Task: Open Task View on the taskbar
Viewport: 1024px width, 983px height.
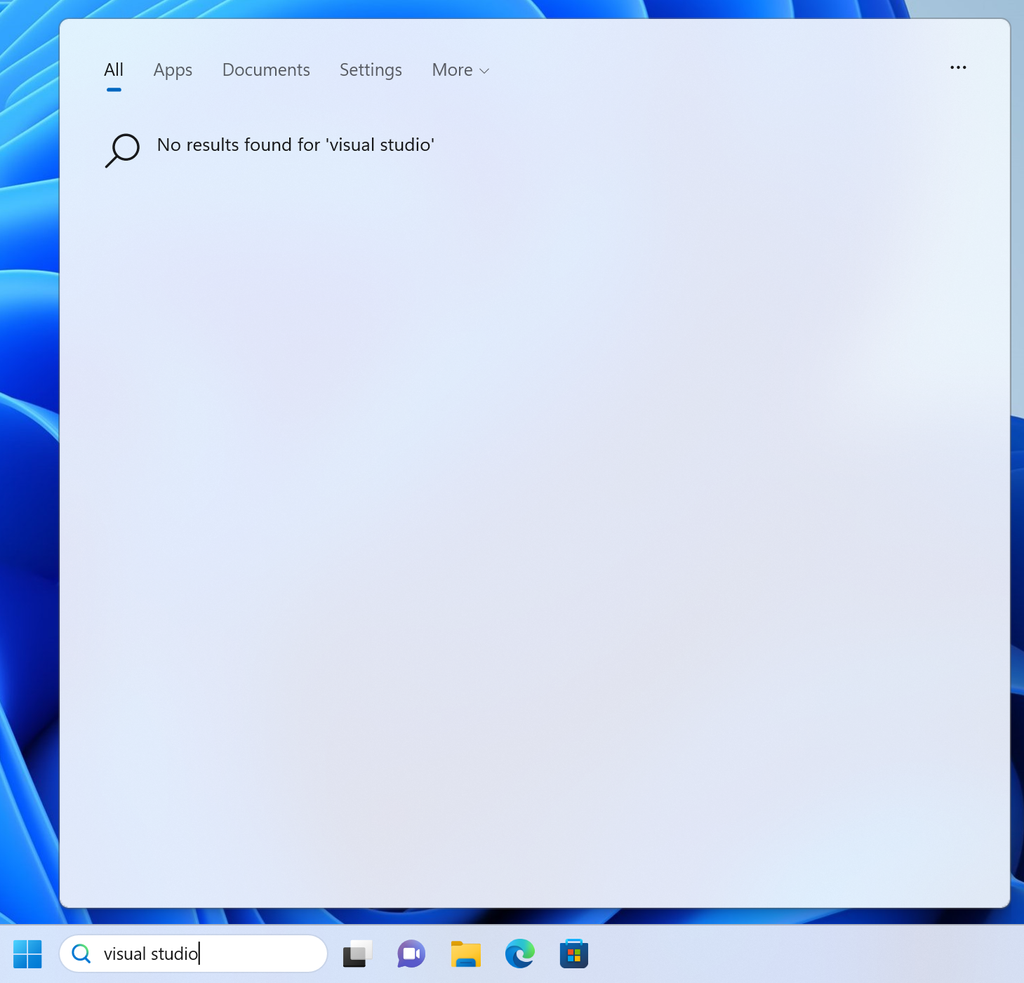Action: (357, 954)
